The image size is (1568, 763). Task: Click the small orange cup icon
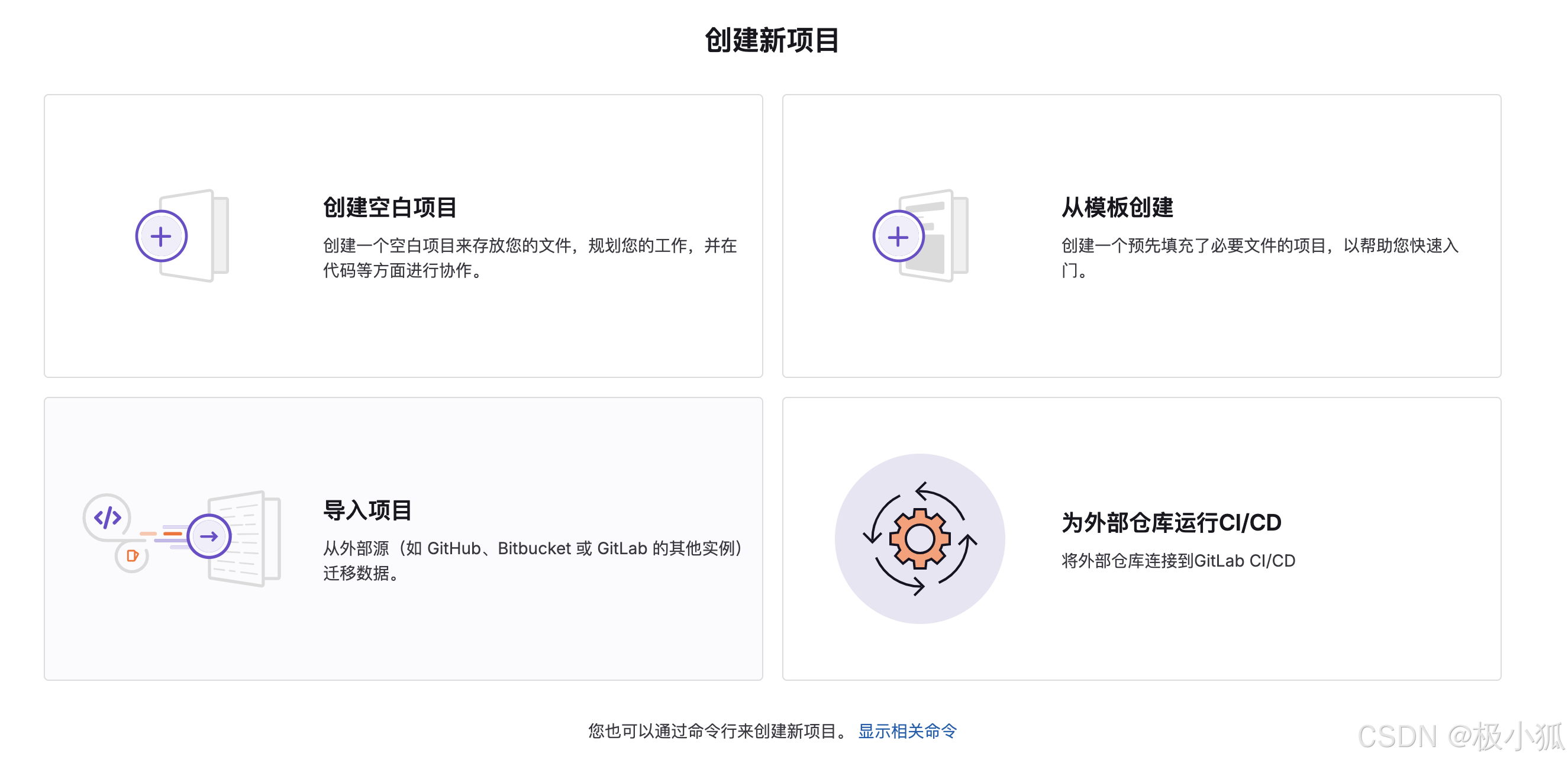(131, 555)
